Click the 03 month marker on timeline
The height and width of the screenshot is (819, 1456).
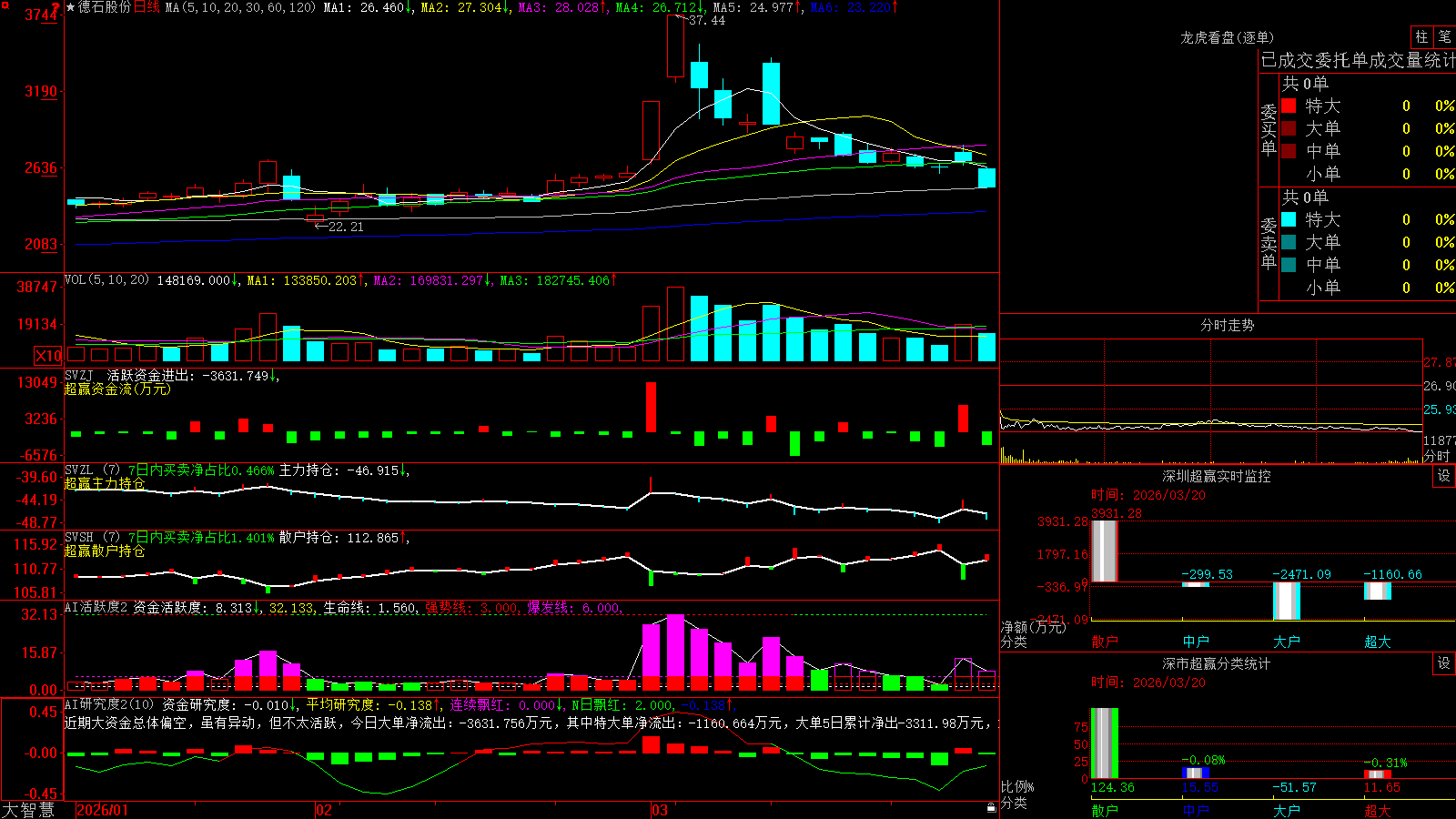coord(660,810)
